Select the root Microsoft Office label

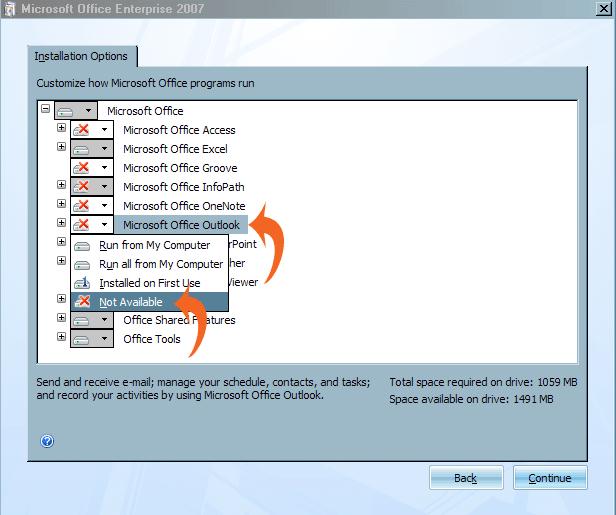pyautogui.click(x=145, y=111)
